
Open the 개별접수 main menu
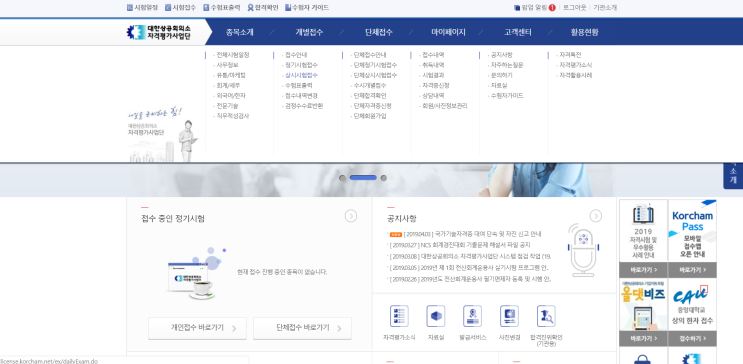(309, 32)
